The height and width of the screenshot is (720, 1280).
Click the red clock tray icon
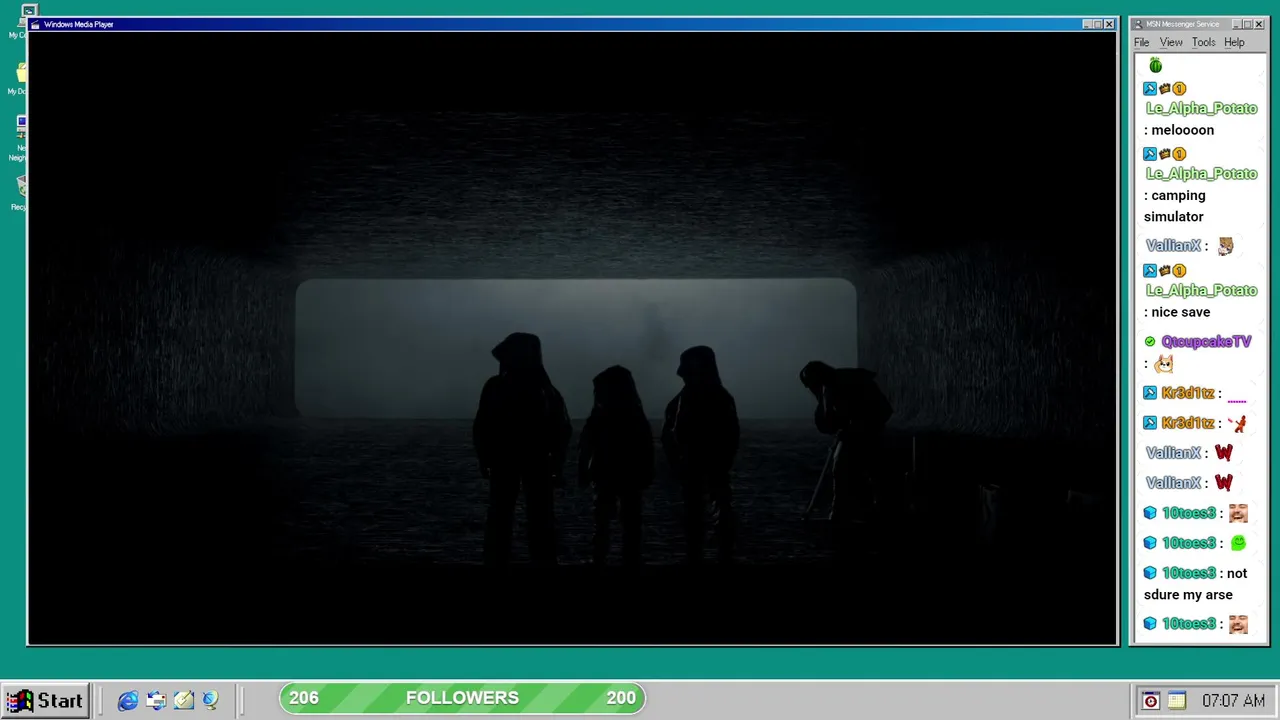pos(1151,701)
